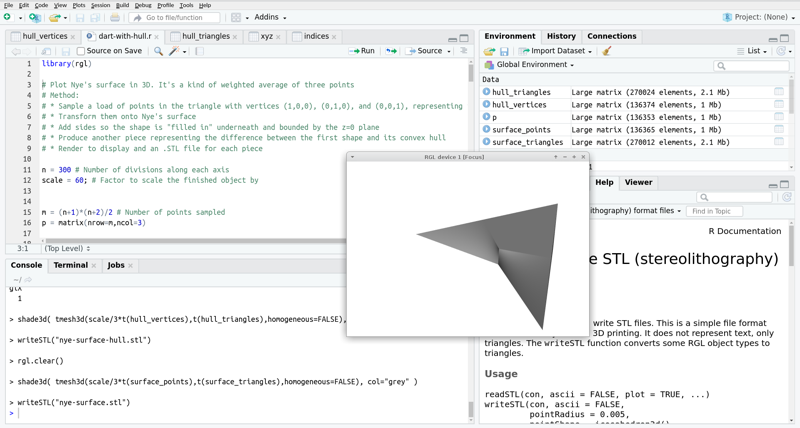Image resolution: width=800 pixels, height=428 pixels.
Task: Open the Global Environment dropdown
Action: point(533,65)
